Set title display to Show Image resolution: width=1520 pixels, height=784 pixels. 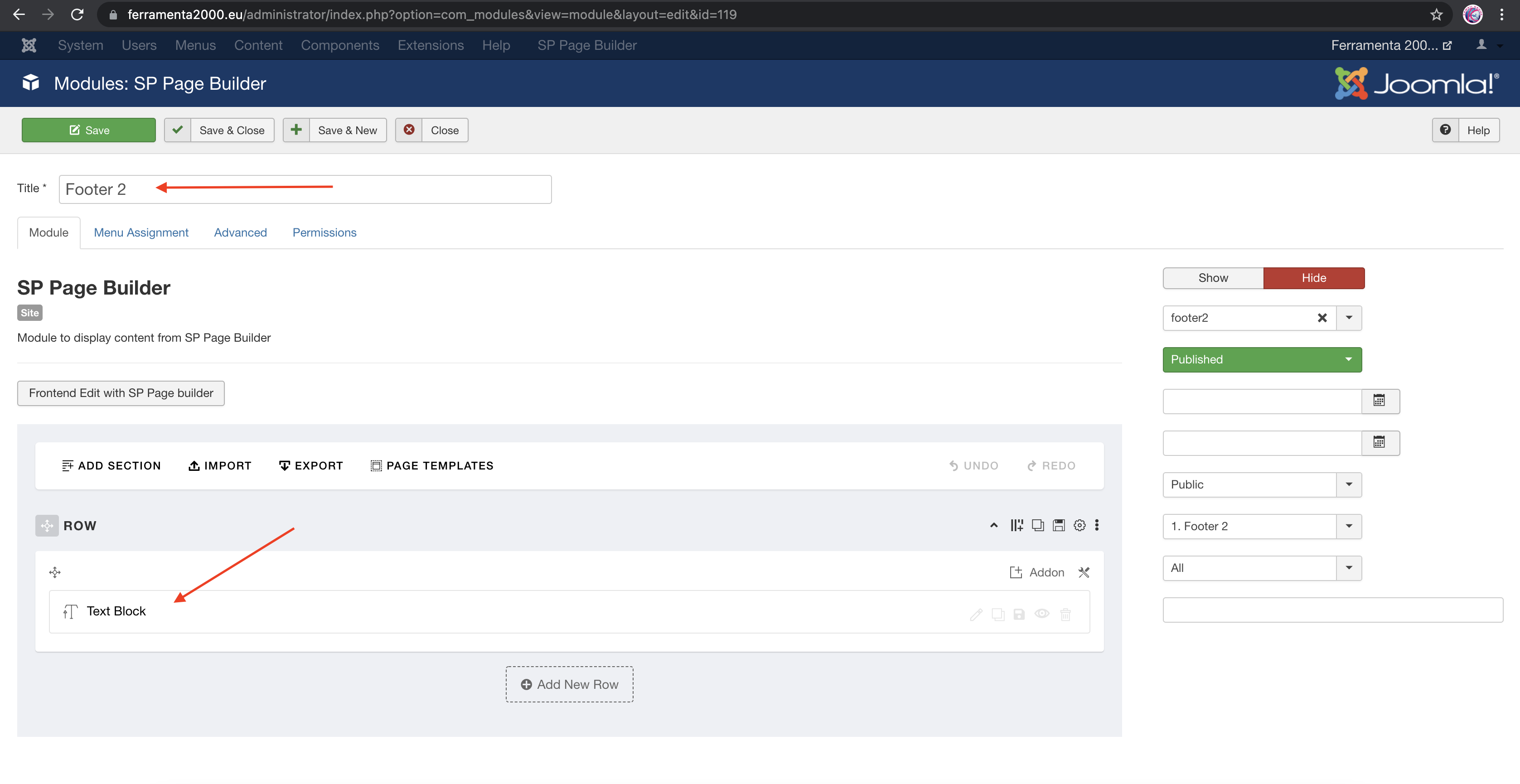click(x=1213, y=278)
